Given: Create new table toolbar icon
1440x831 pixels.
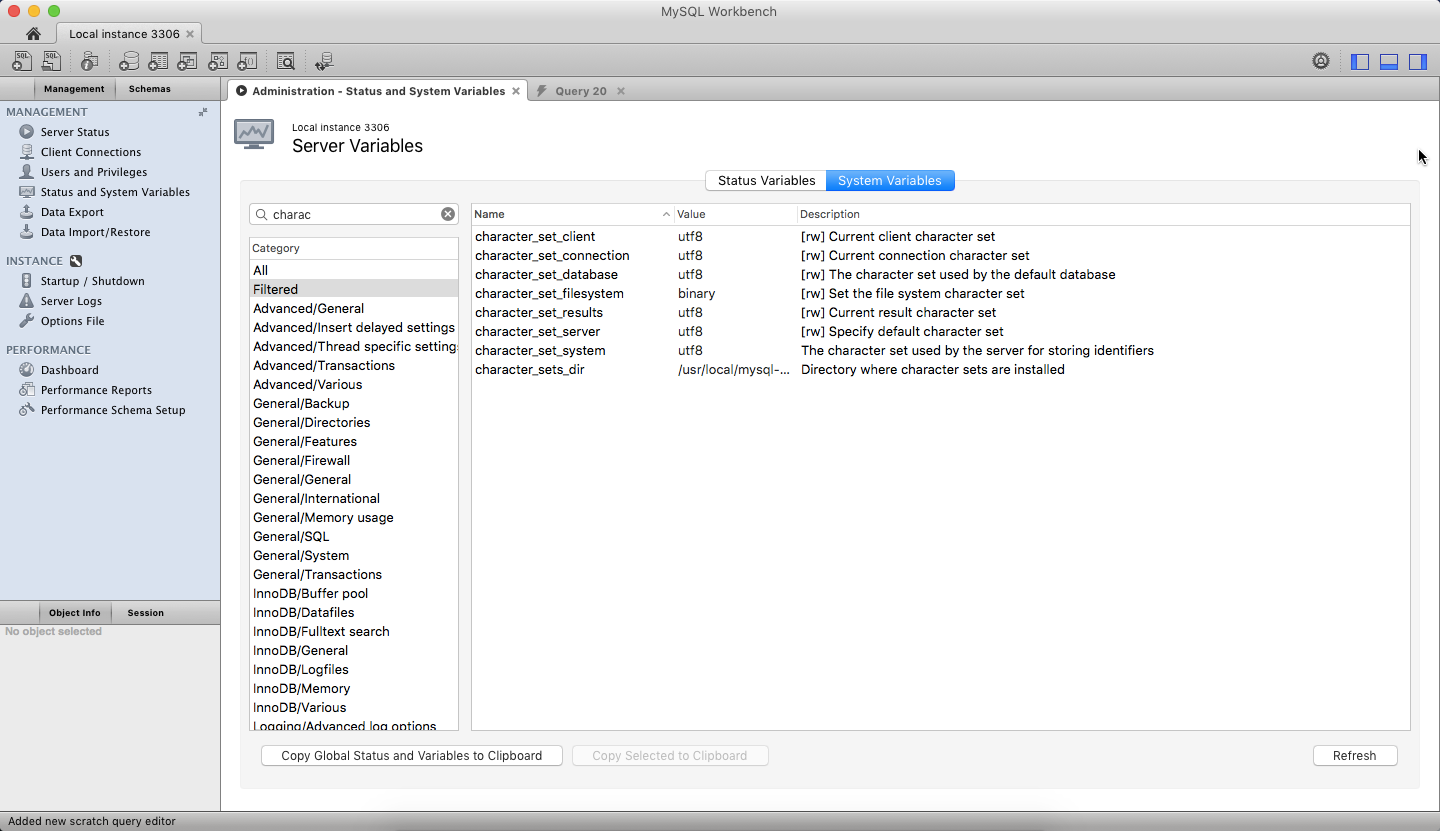Looking at the screenshot, I should [158, 61].
